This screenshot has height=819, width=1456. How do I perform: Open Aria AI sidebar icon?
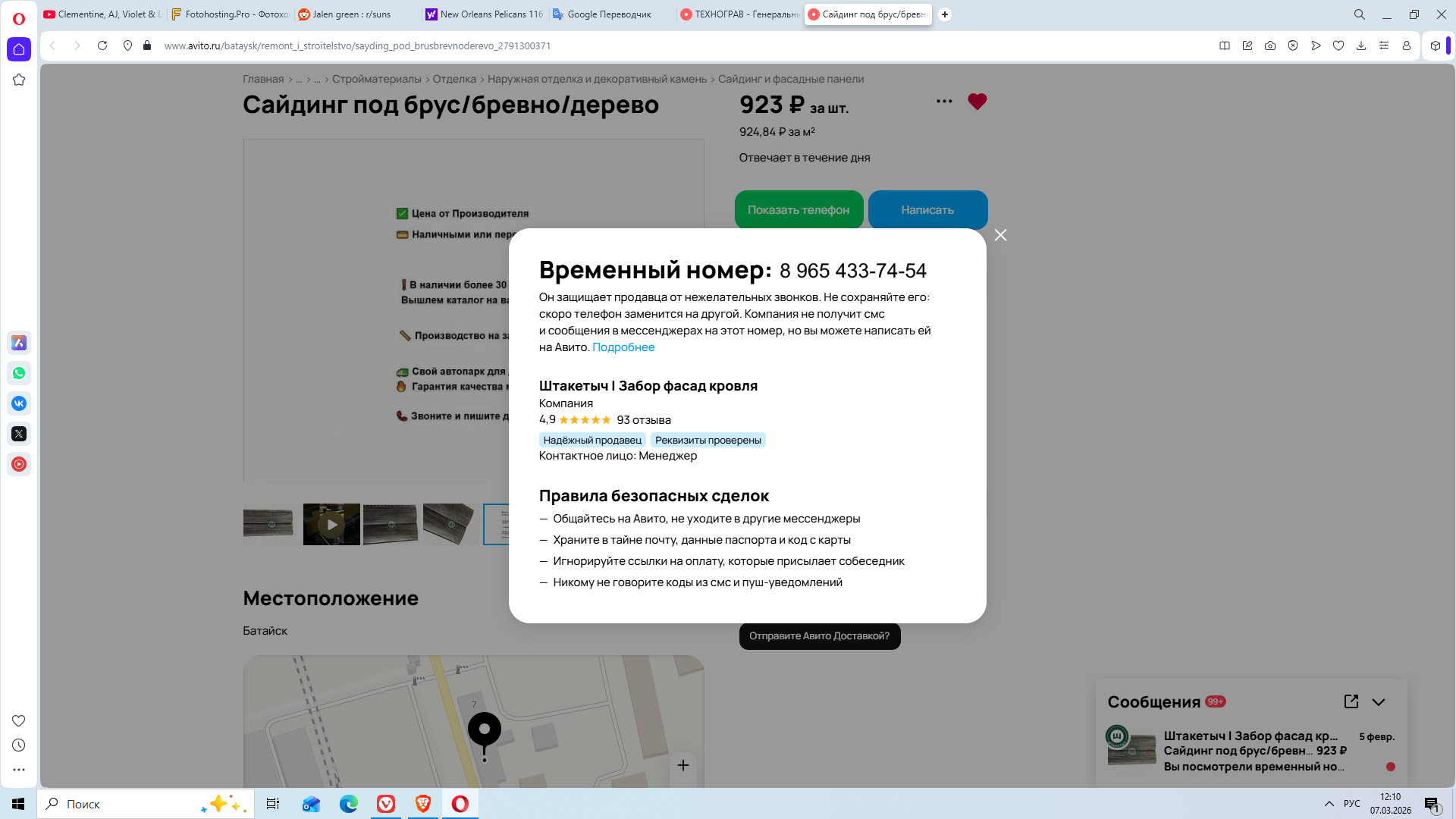point(19,343)
